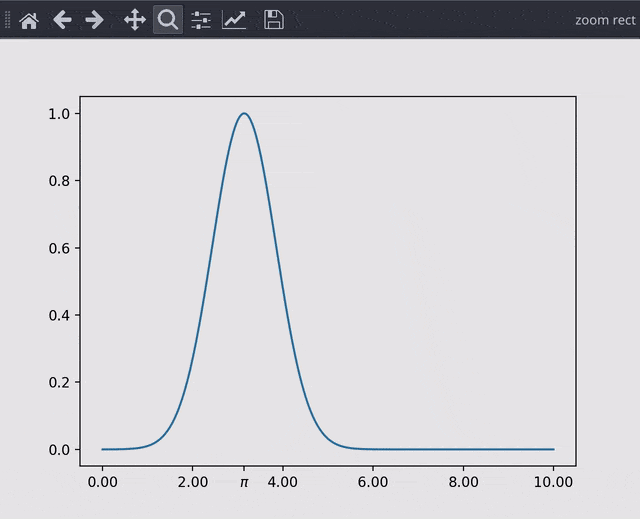The image size is (640, 519).
Task: Save the figure with the floppy icon
Action: click(274, 20)
